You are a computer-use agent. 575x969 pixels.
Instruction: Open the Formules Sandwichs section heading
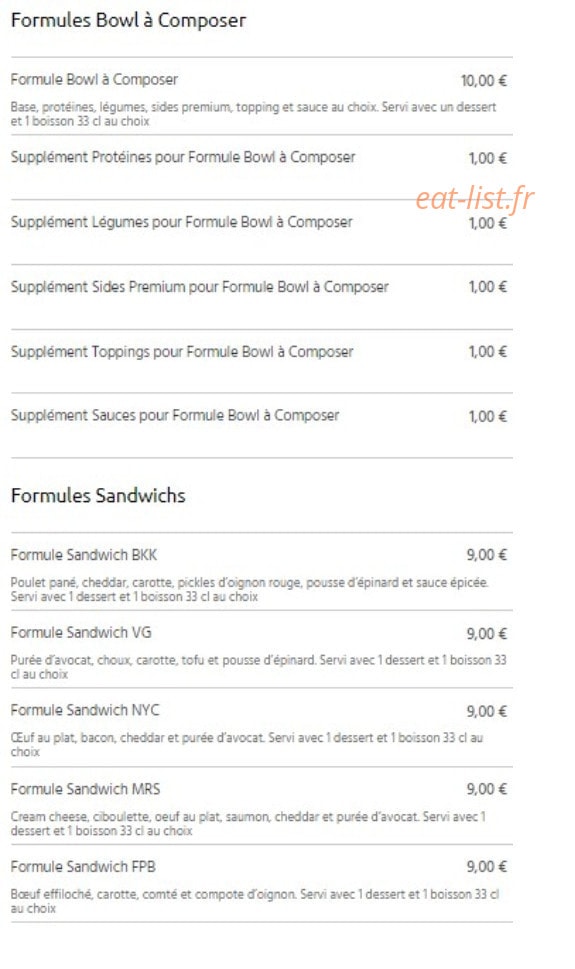[98, 496]
